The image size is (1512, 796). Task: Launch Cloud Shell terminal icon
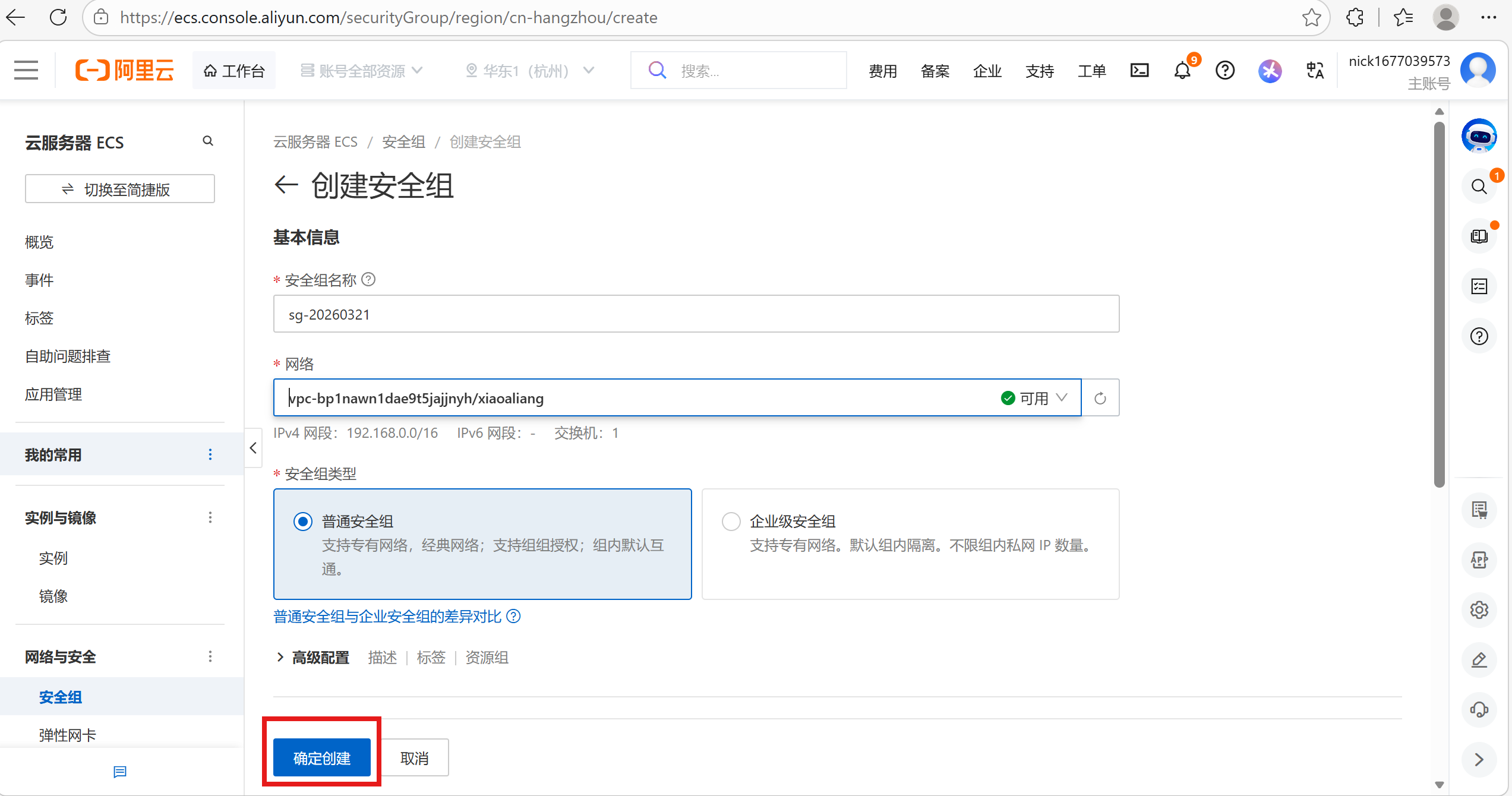(x=1139, y=71)
